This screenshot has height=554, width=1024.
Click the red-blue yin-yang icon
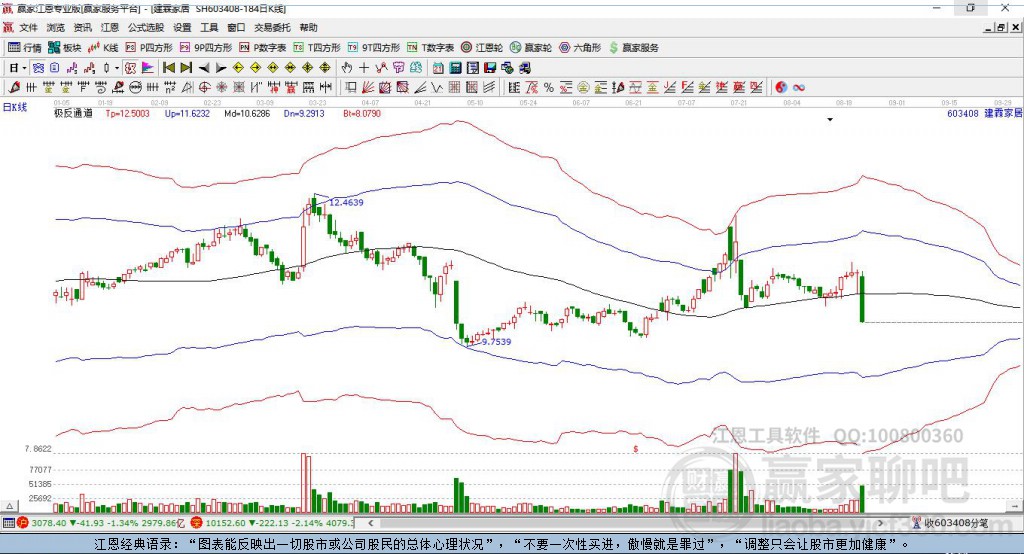tap(781, 88)
